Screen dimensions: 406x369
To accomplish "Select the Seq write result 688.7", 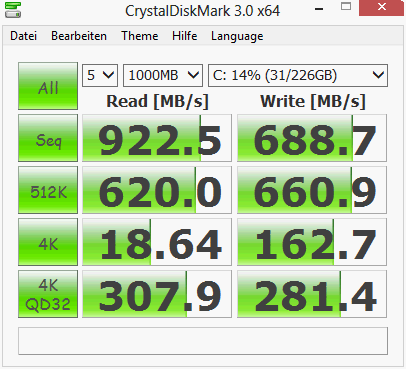I will (312, 138).
